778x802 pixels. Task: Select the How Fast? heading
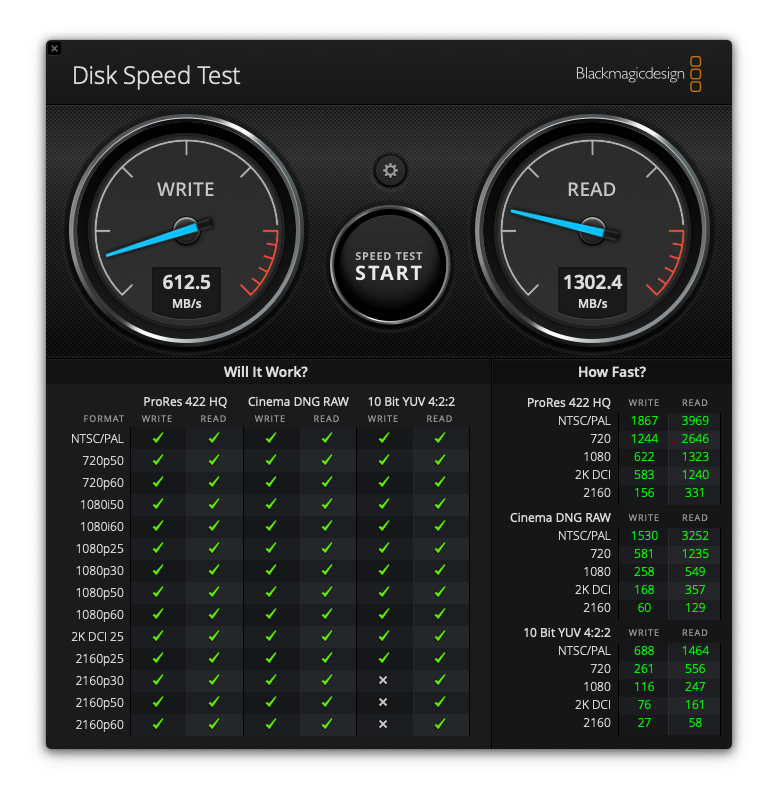pyautogui.click(x=612, y=372)
